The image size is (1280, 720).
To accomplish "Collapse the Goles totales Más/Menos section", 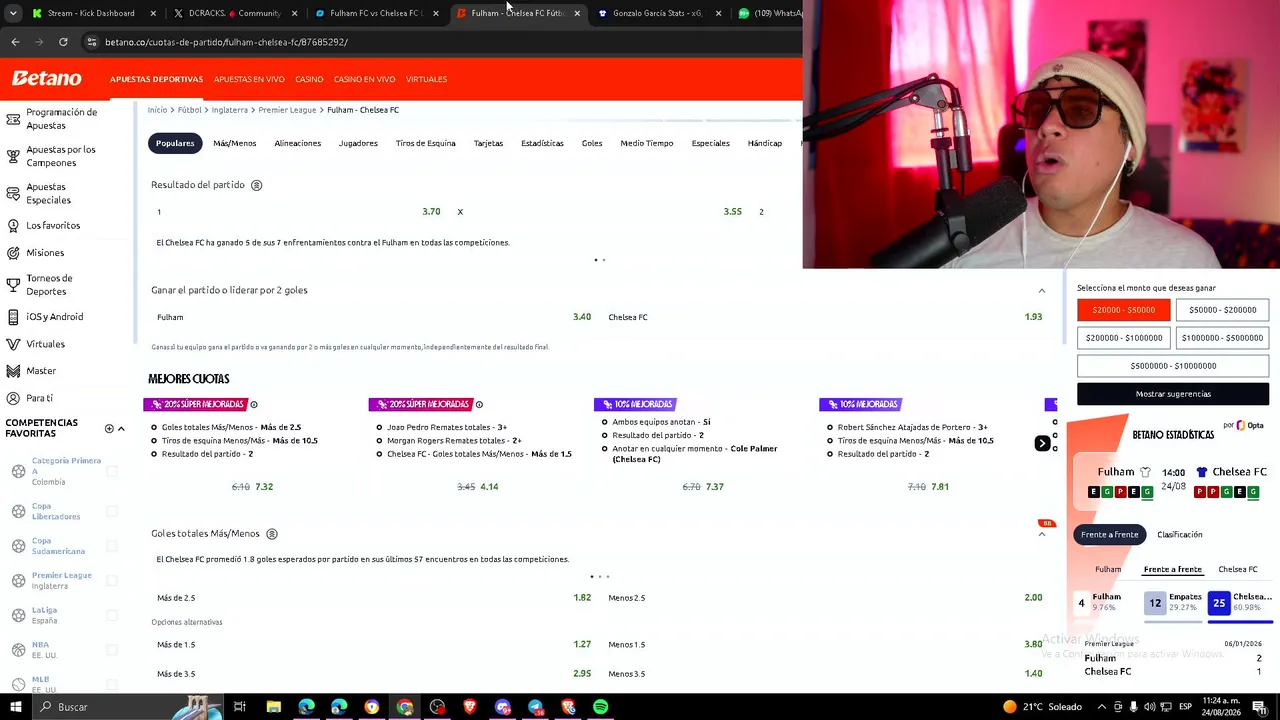I will click(1041, 534).
